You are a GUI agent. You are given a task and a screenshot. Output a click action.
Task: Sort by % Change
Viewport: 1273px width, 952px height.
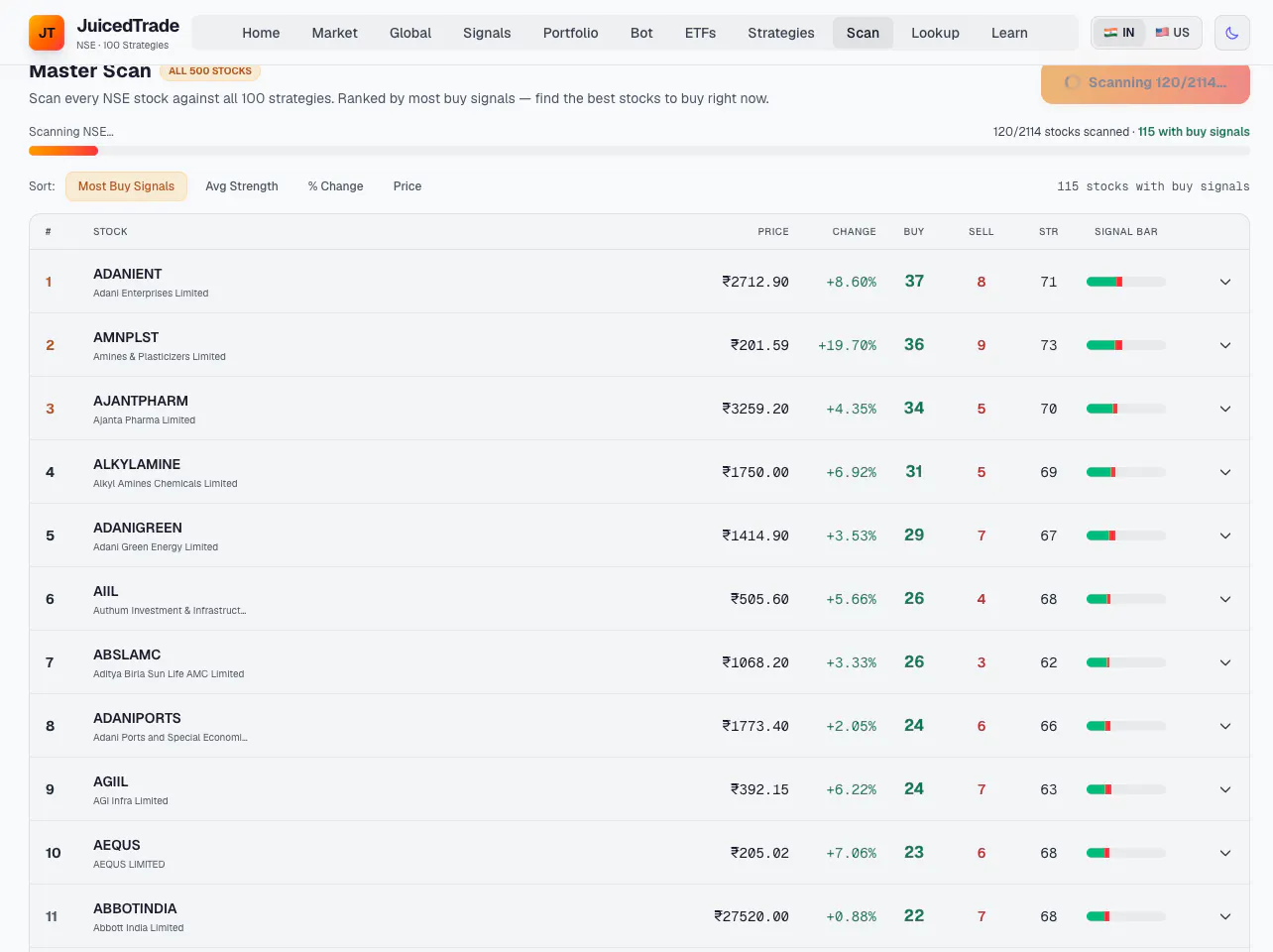(335, 186)
